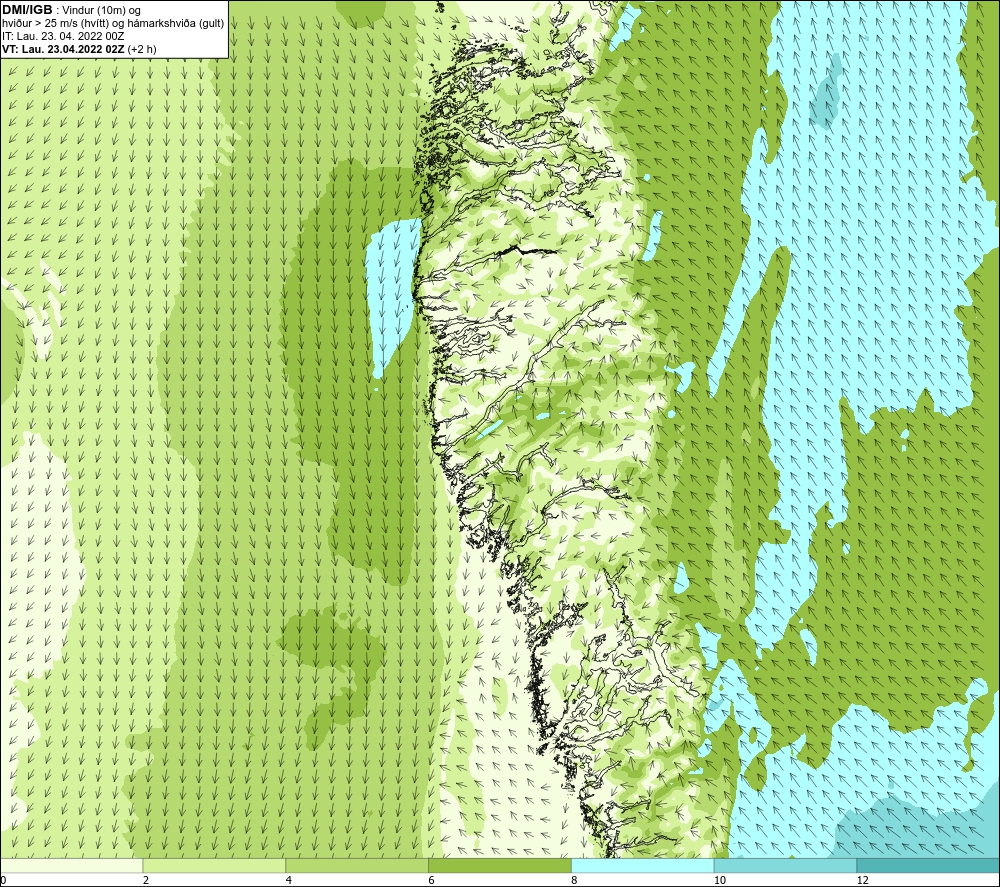Click the 'hviður > 25 m/s' description line

(x=113, y=24)
